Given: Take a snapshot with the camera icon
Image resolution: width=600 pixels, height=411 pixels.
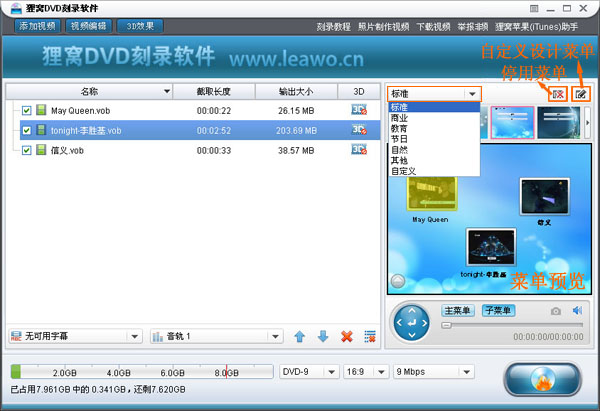Looking at the screenshot, I should [x=556, y=311].
